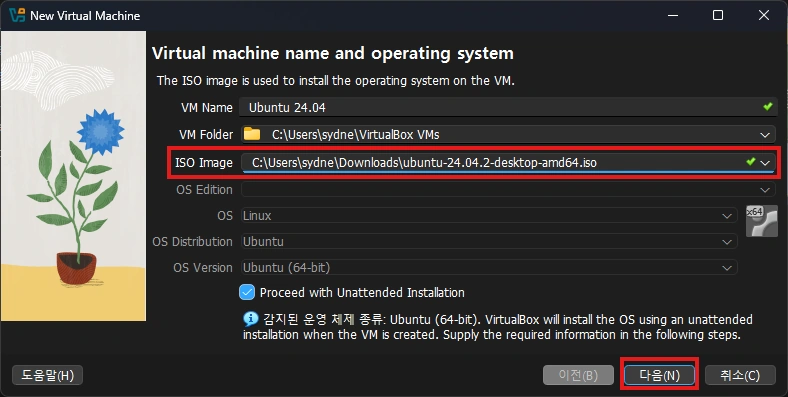Open the VM Folder dropdown
788x397 pixels.
pos(765,135)
